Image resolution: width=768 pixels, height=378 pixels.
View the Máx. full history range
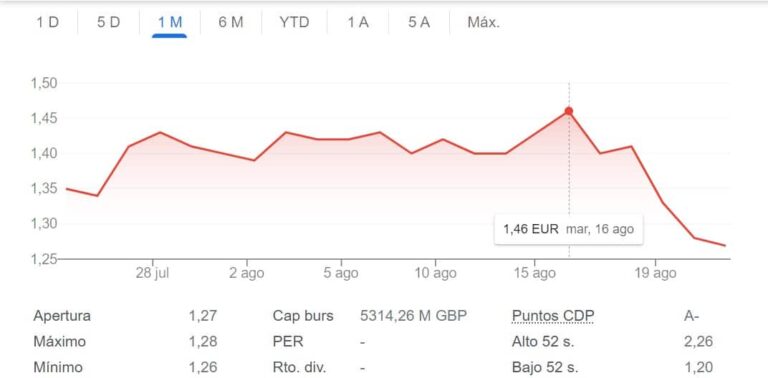(x=484, y=23)
